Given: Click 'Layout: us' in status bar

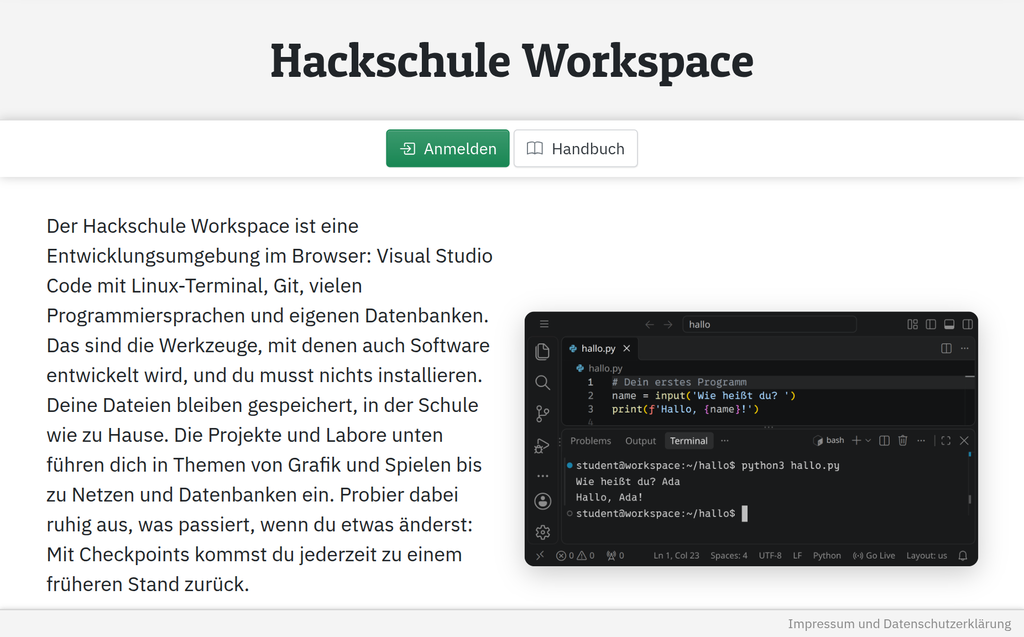Looking at the screenshot, I should (926, 555).
